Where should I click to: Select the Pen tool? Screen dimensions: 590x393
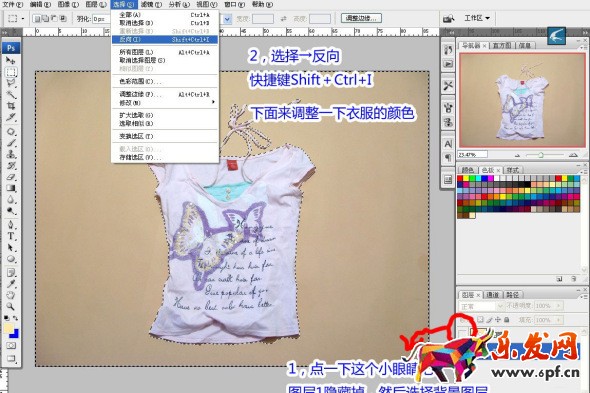click(x=11, y=225)
